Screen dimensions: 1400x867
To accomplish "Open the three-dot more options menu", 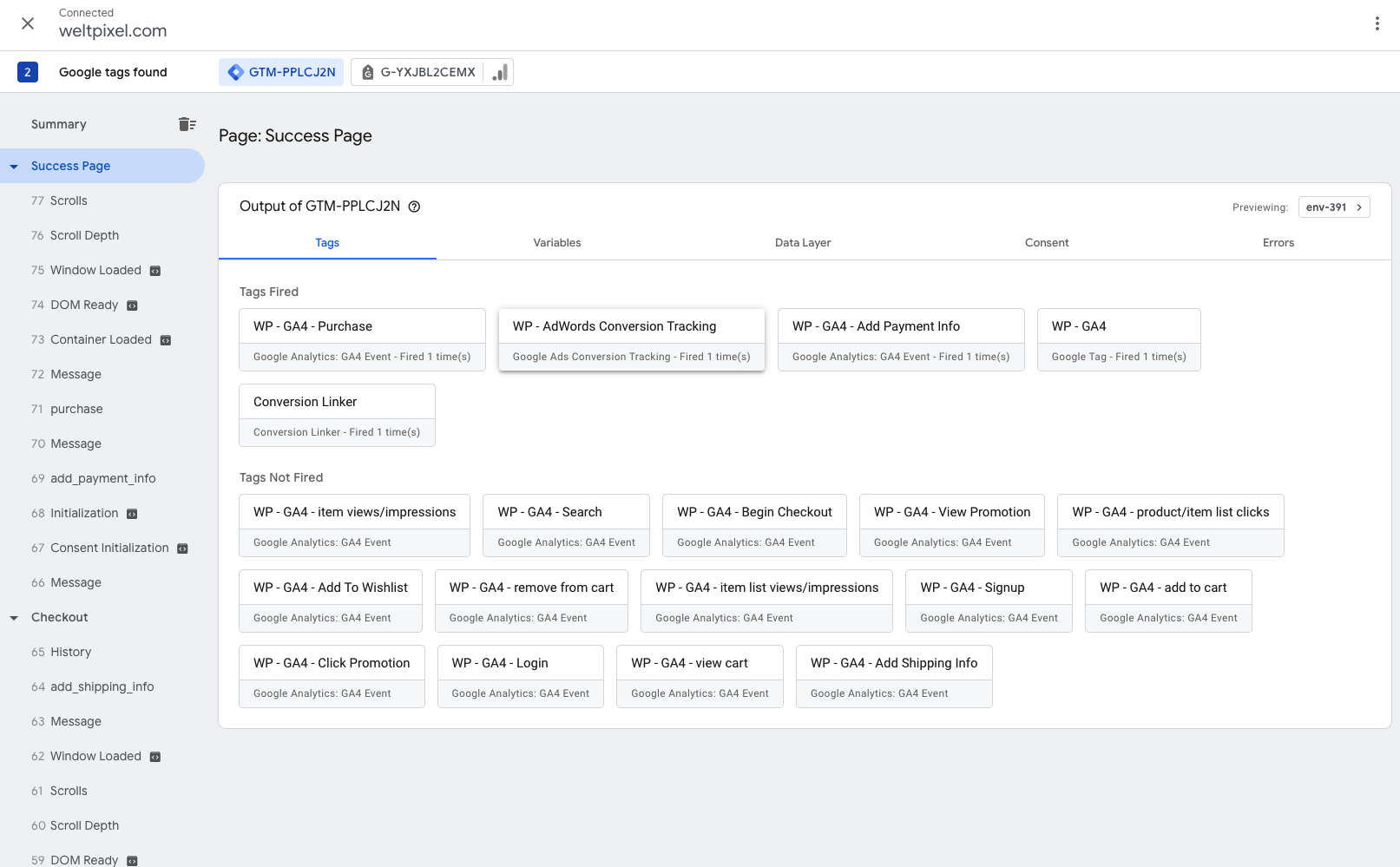I will 1377,23.
